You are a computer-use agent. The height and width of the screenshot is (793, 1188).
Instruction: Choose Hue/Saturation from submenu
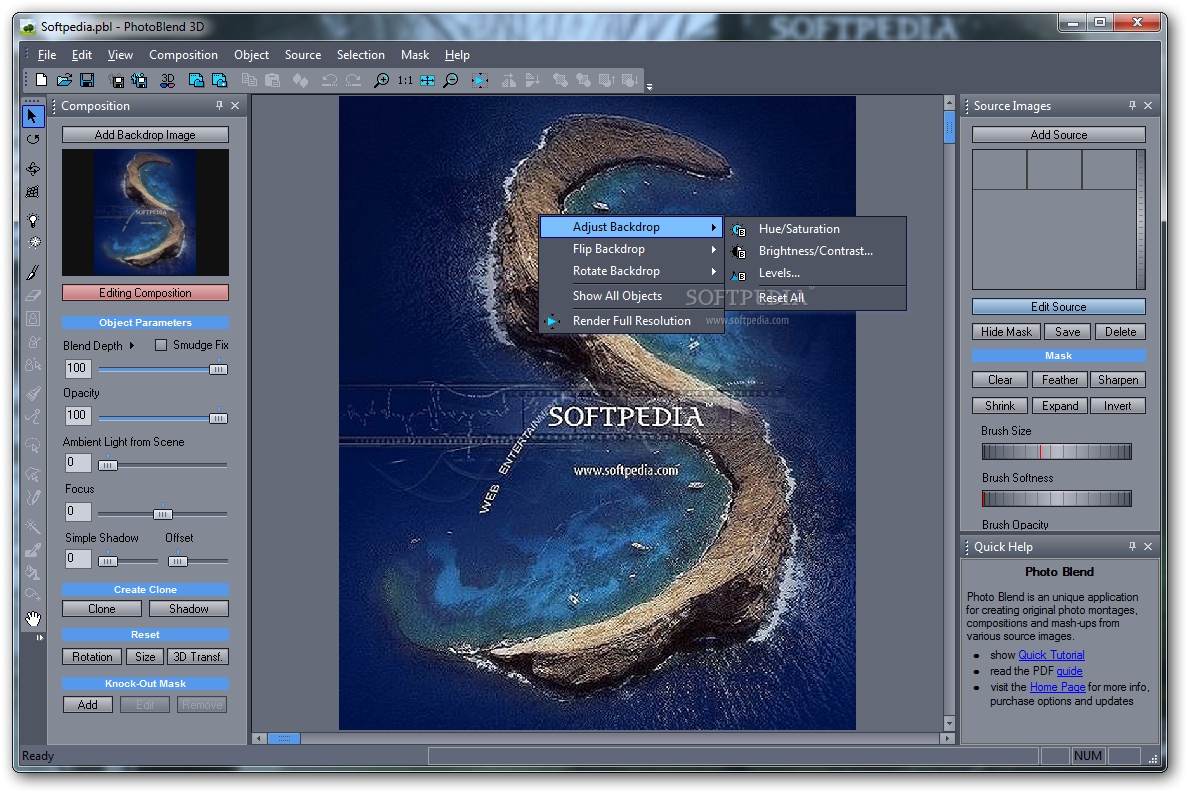point(817,229)
